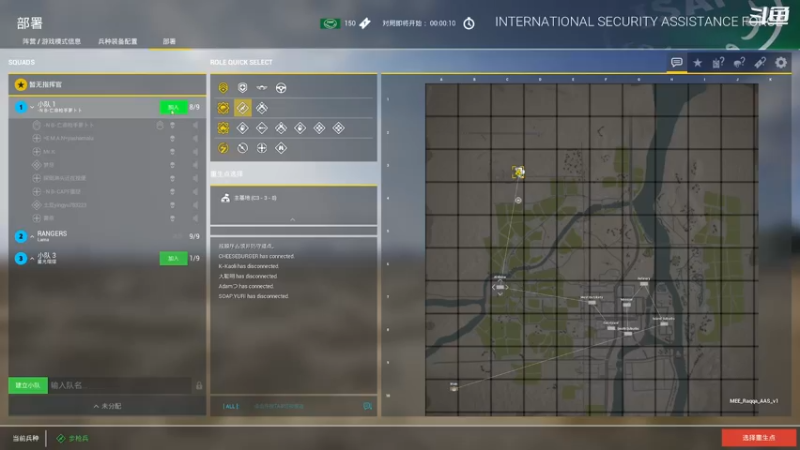Click the commander star icon in SQUADS panel
Screen dimensions: 800x450
[20, 85]
